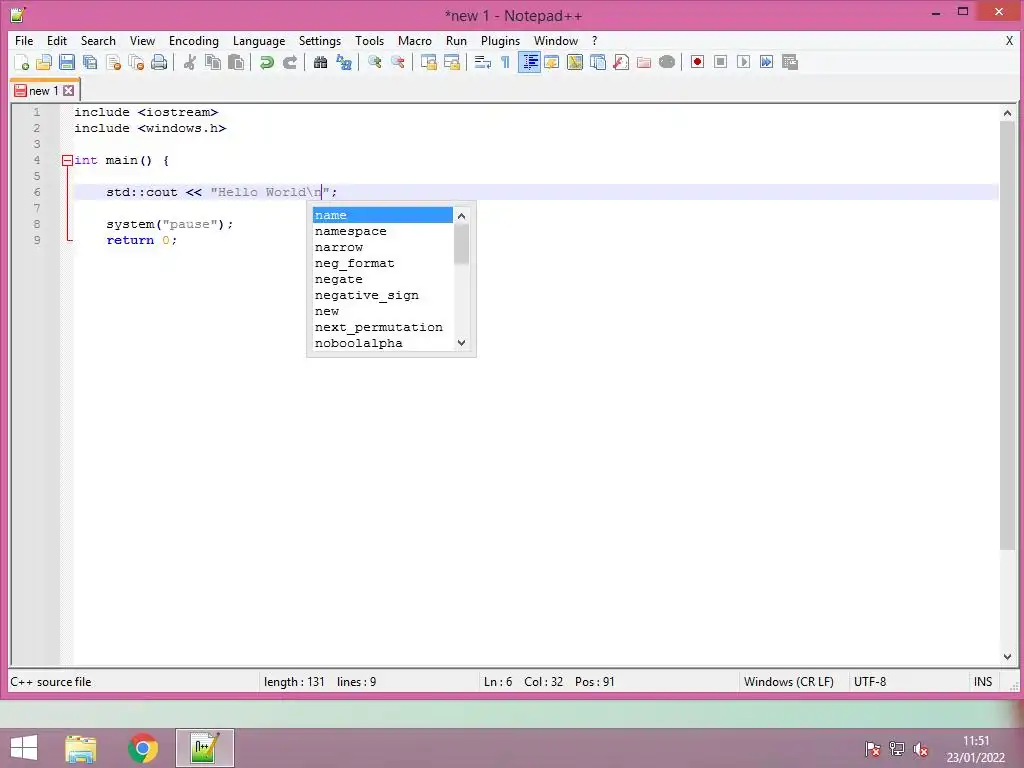This screenshot has width=1024, height=768.
Task: Open the Language menu
Action: (259, 40)
